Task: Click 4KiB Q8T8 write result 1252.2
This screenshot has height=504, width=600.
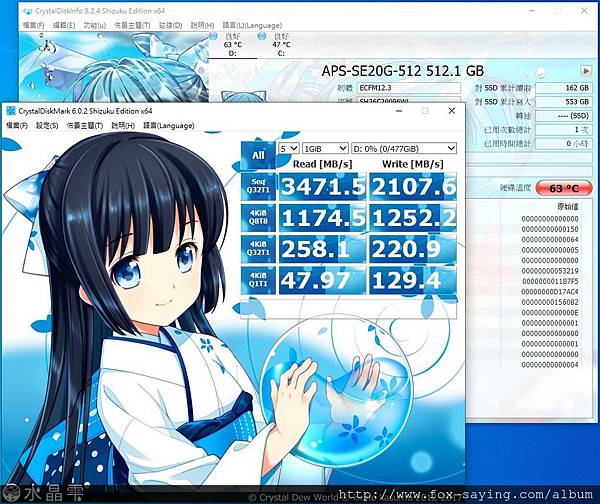Action: [413, 218]
